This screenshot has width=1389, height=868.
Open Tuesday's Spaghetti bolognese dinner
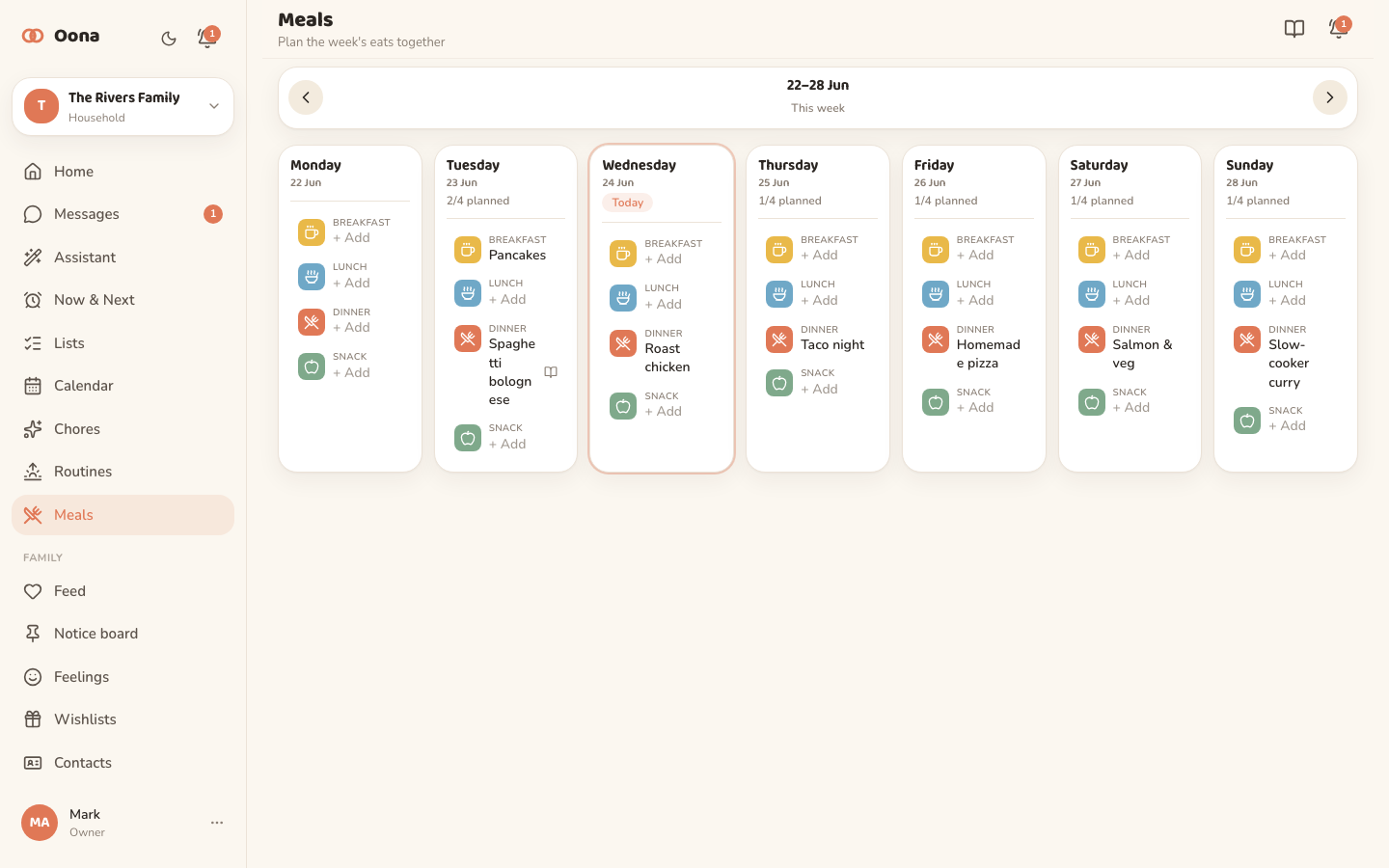(512, 372)
